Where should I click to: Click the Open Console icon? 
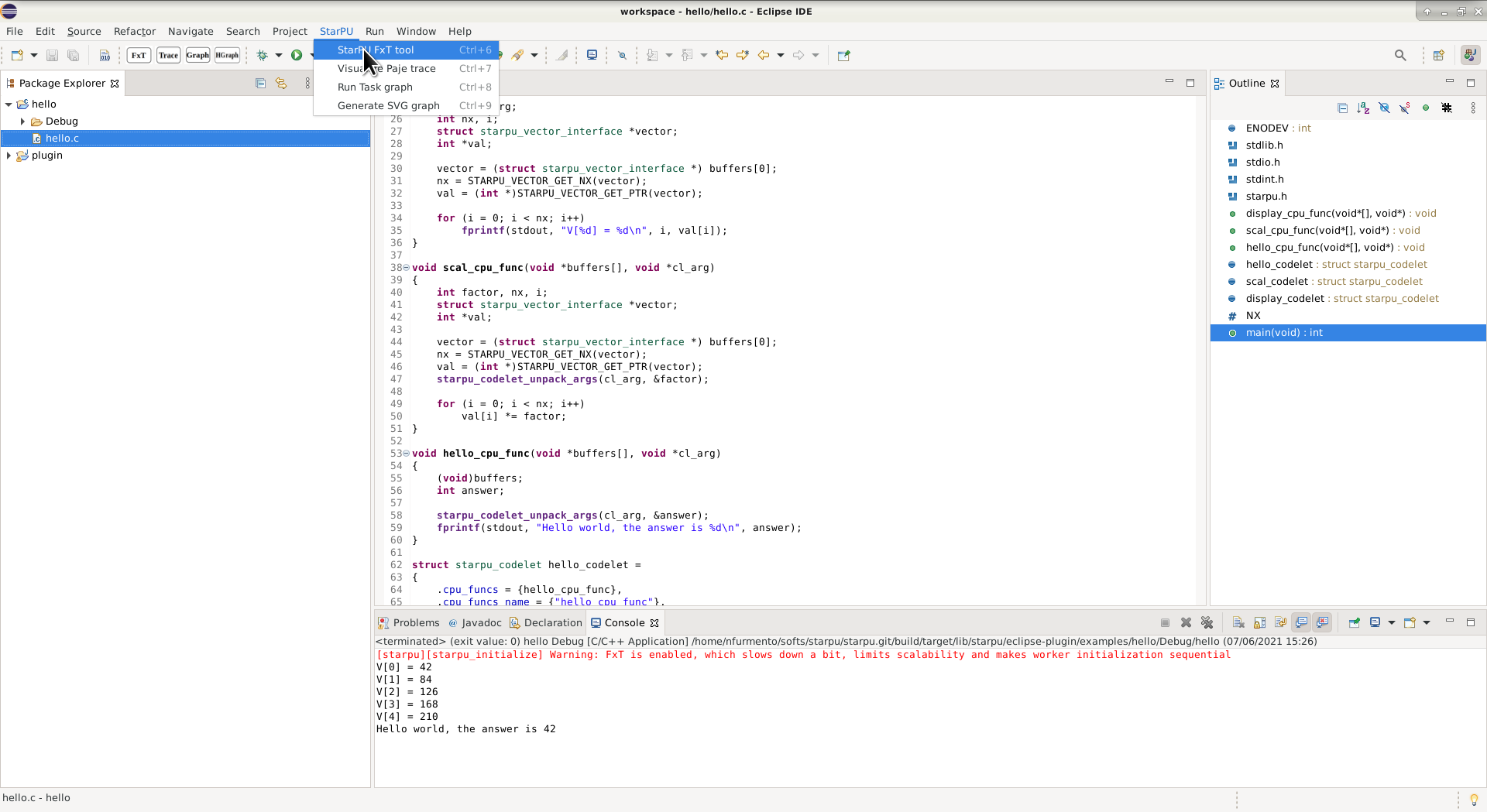point(1410,622)
